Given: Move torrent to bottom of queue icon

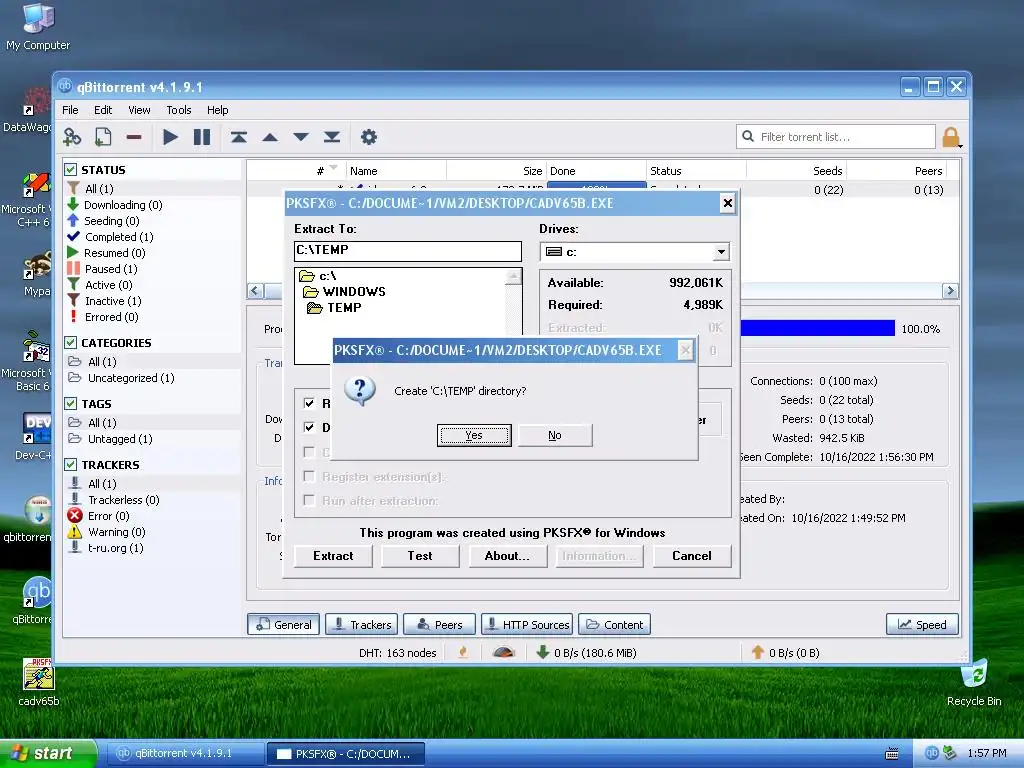Looking at the screenshot, I should pos(332,137).
